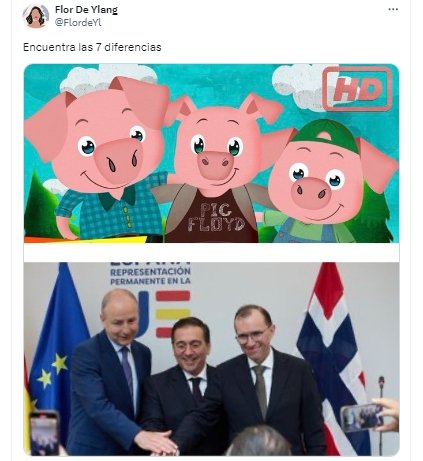Viewport: 423px width, 461px height.
Task: Click the smartphone held beside the EU flag
Action: (44, 433)
